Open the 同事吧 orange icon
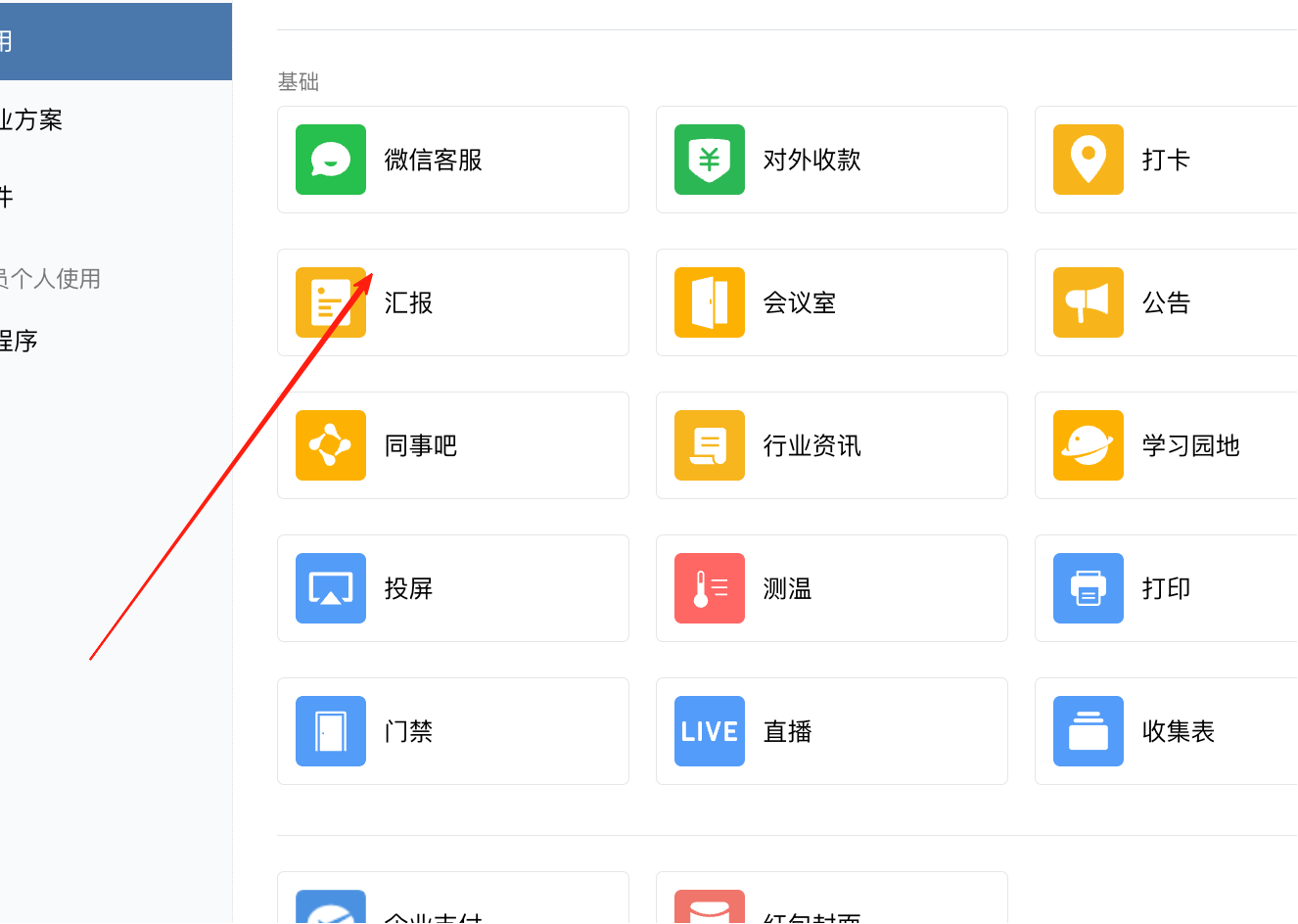The width and height of the screenshot is (1298, 924). (331, 445)
